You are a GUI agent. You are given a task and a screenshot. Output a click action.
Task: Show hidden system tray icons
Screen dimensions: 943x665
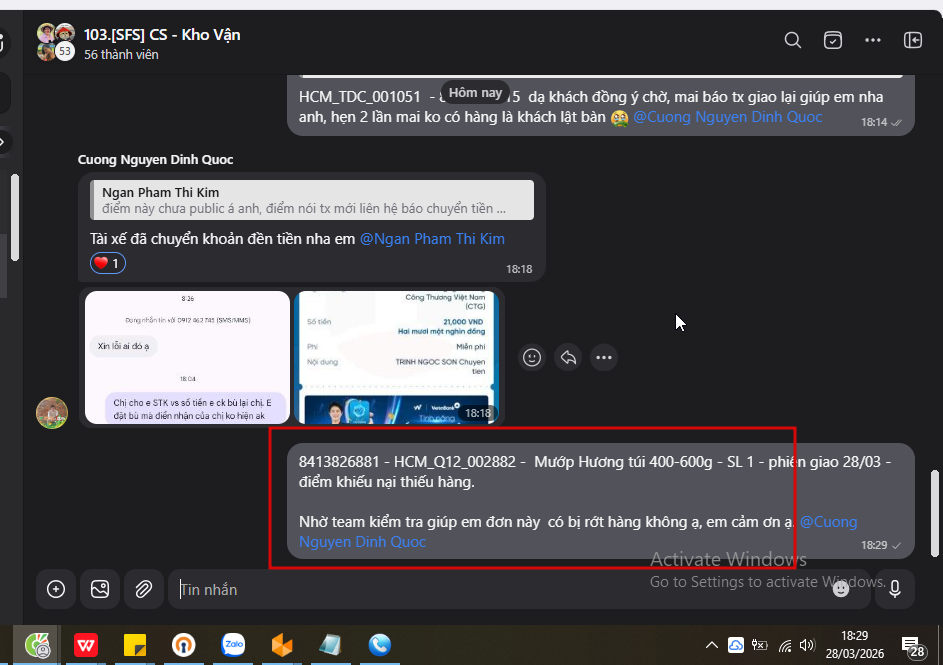[711, 646]
